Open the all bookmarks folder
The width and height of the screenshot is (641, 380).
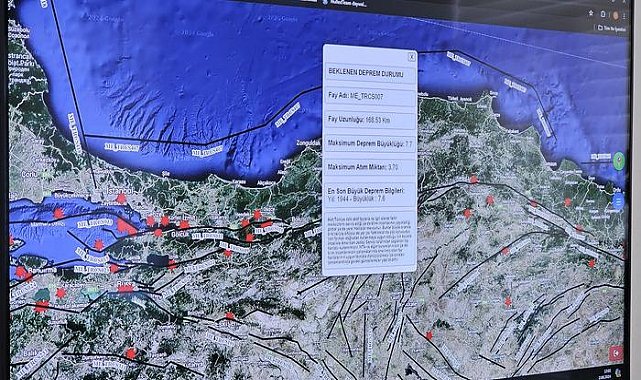[x=612, y=29]
